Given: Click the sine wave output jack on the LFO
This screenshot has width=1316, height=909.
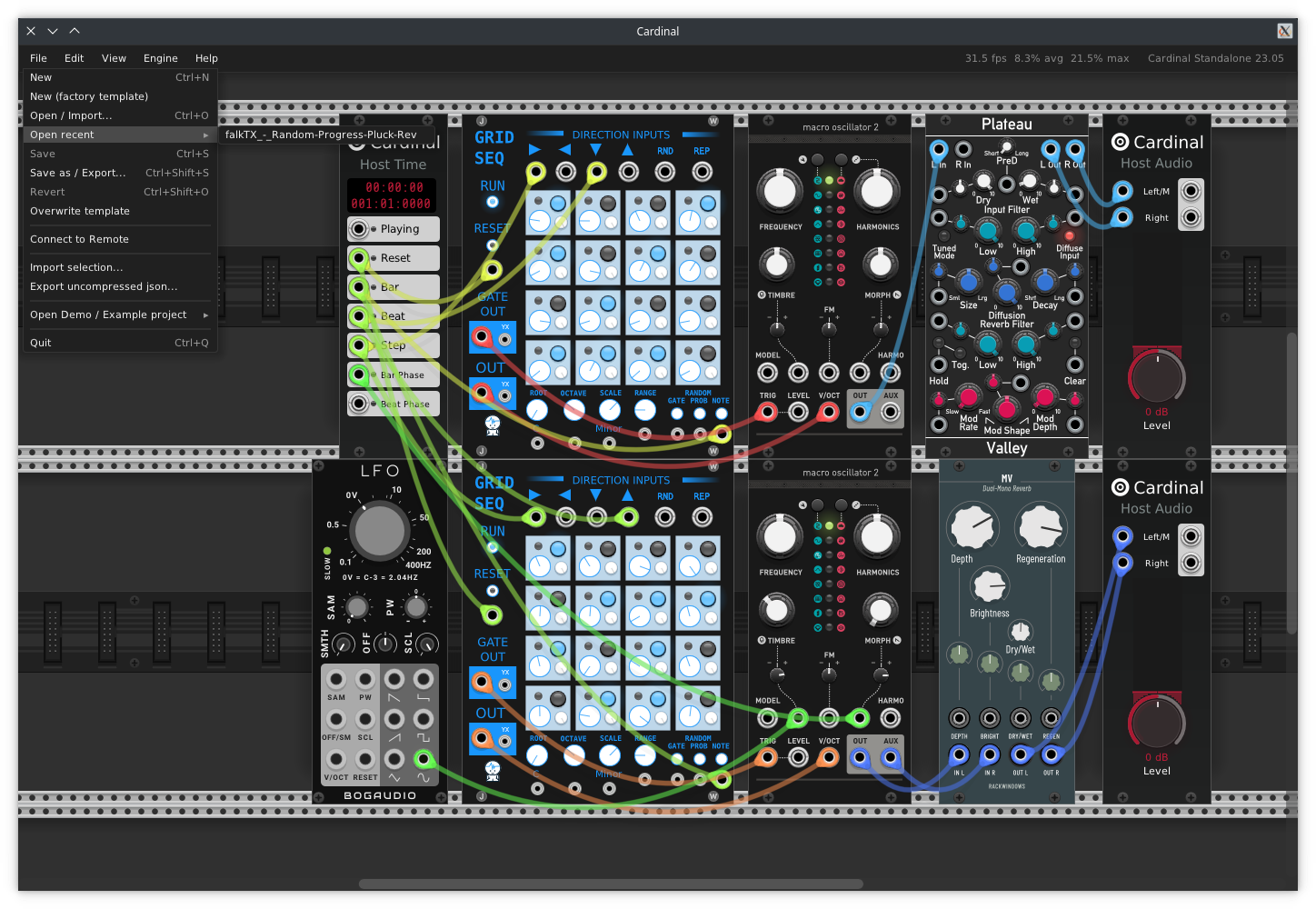Looking at the screenshot, I should pyautogui.click(x=423, y=758).
